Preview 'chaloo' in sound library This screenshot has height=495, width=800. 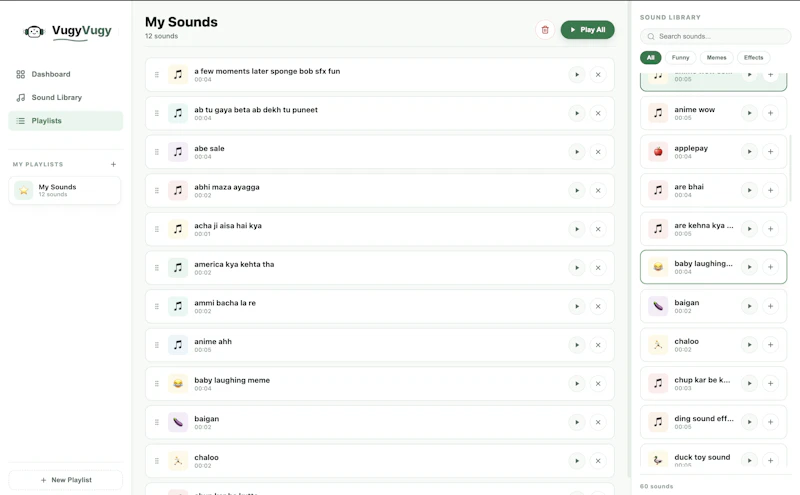pos(749,345)
